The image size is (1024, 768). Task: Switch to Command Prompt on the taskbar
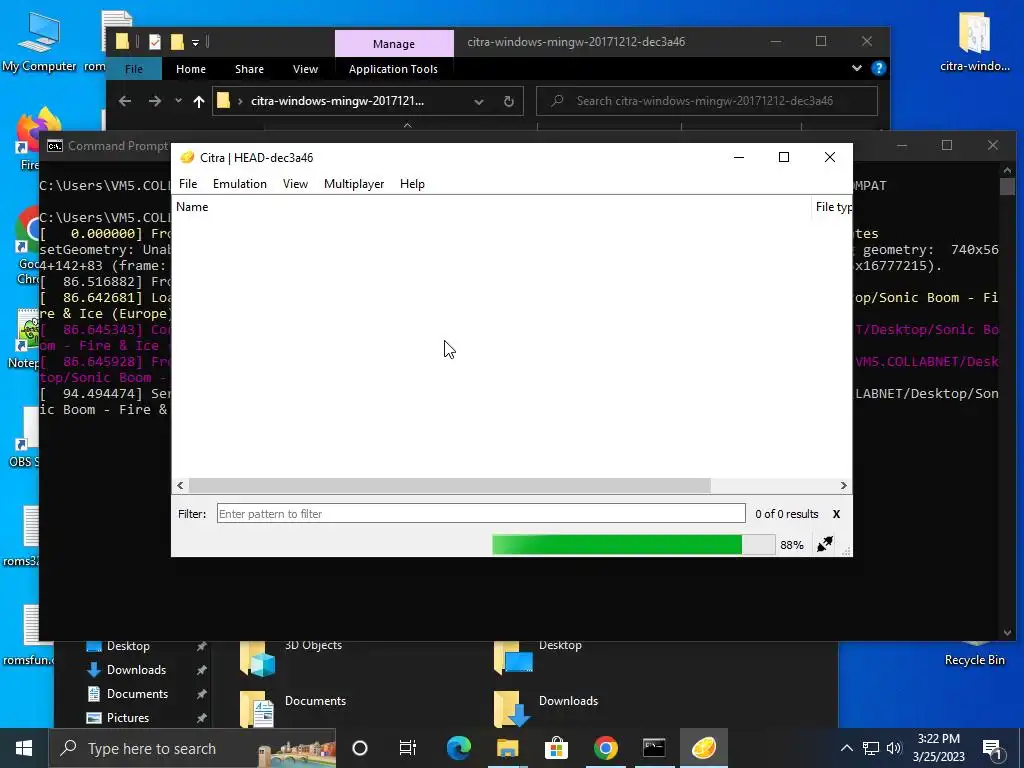[x=654, y=748]
